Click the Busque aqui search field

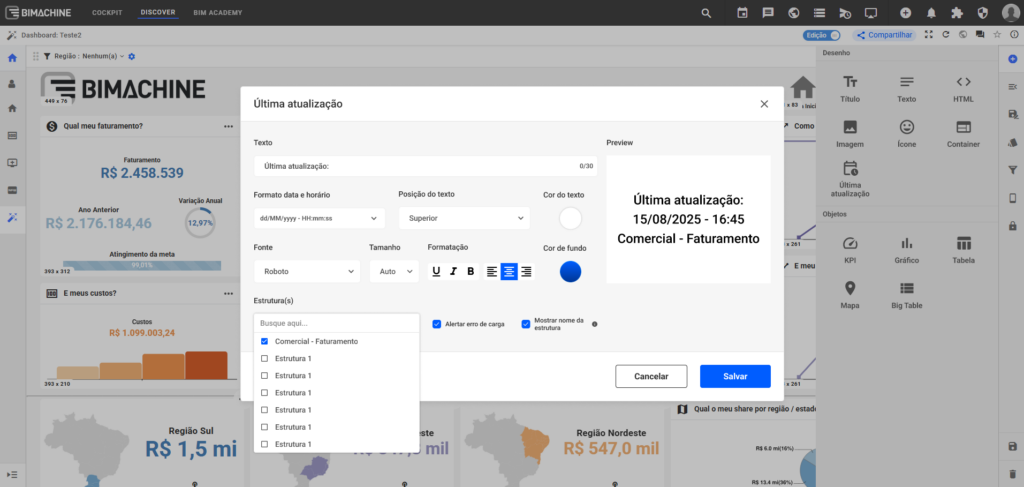tap(335, 323)
